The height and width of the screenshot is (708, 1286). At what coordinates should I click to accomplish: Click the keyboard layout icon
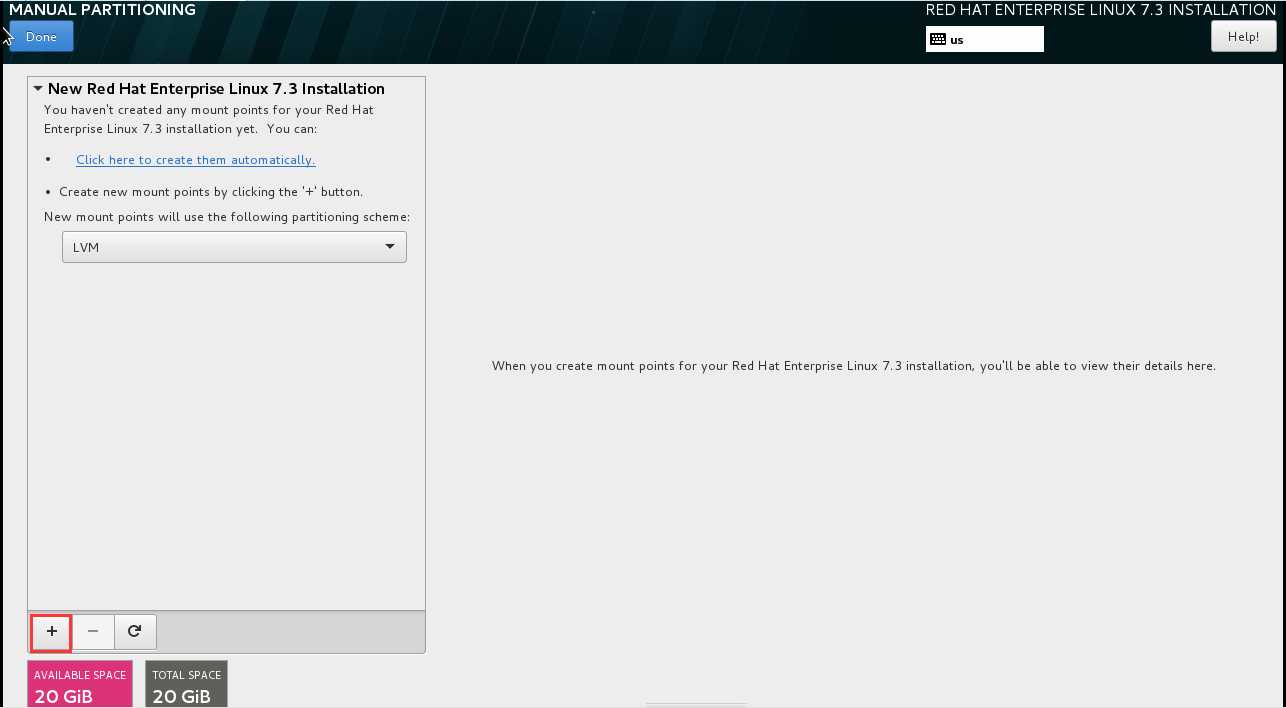[x=937, y=40]
